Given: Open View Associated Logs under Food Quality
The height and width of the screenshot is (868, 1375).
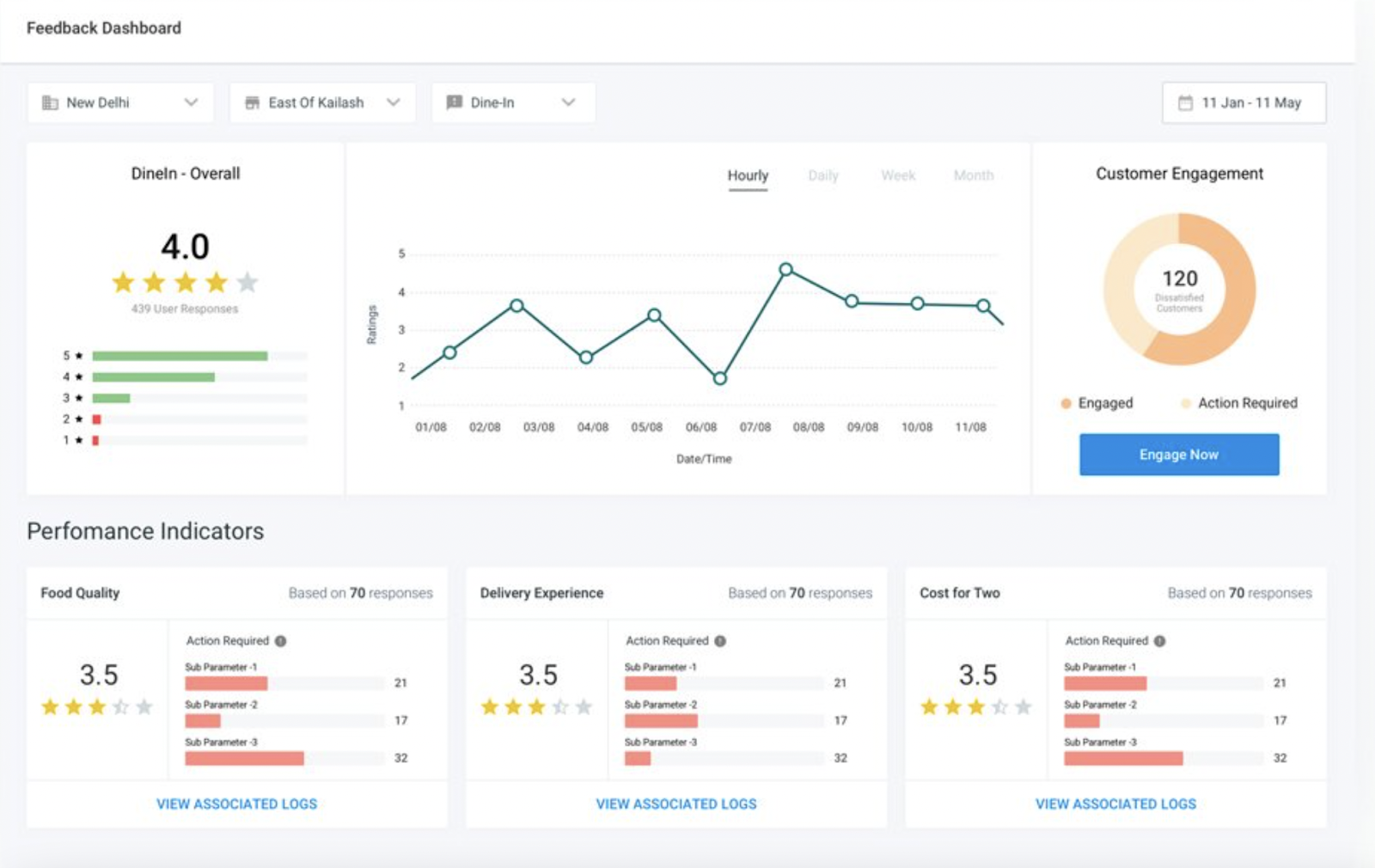Looking at the screenshot, I should point(236,804).
